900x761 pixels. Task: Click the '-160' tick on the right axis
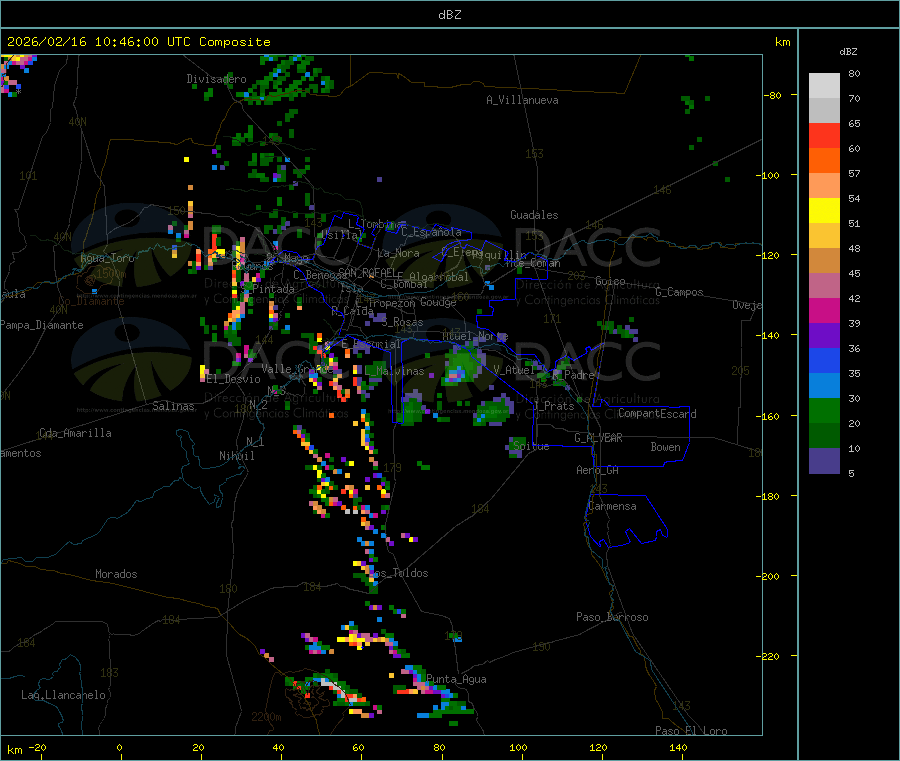click(x=769, y=416)
